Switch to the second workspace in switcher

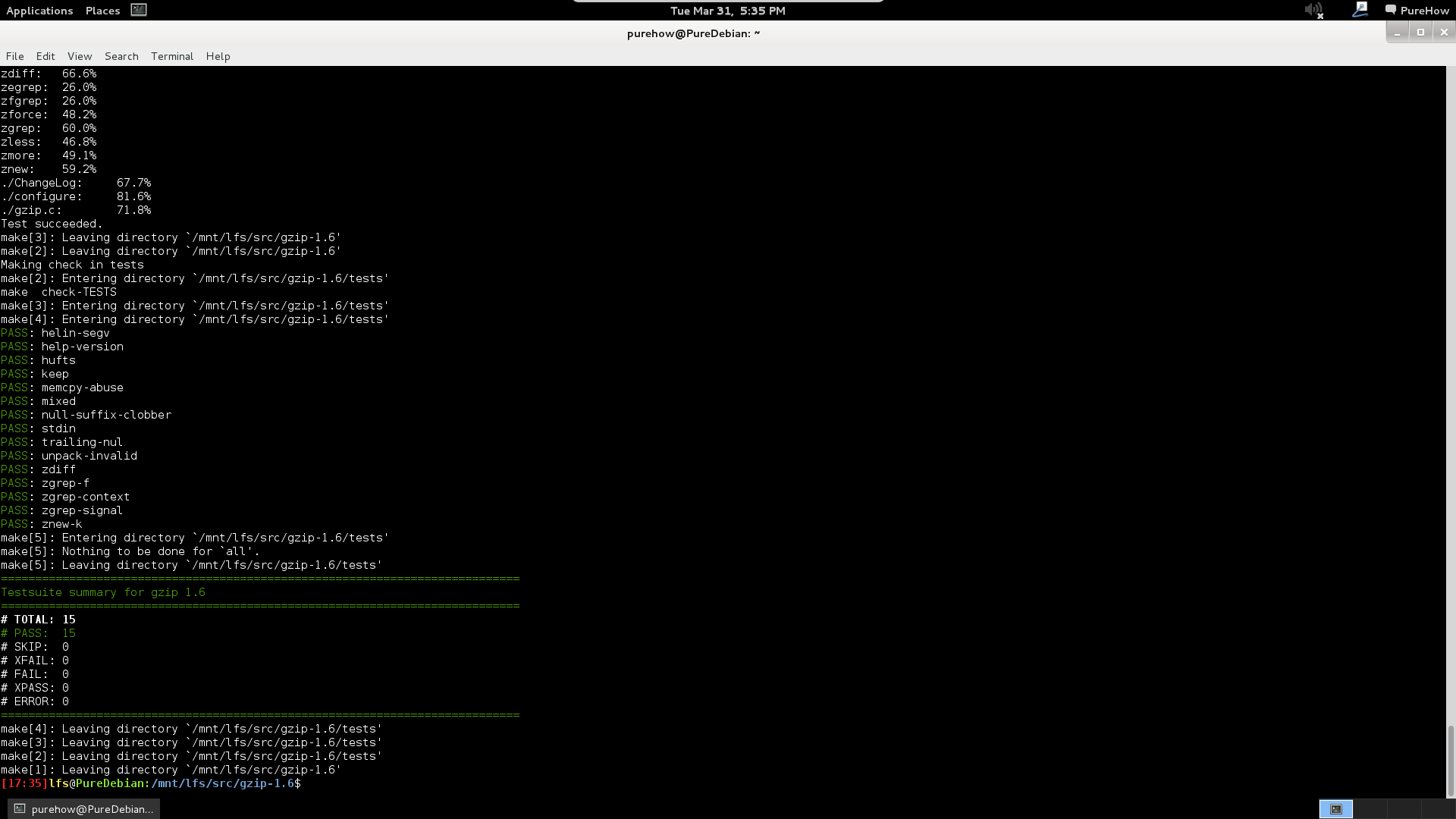(x=1369, y=809)
